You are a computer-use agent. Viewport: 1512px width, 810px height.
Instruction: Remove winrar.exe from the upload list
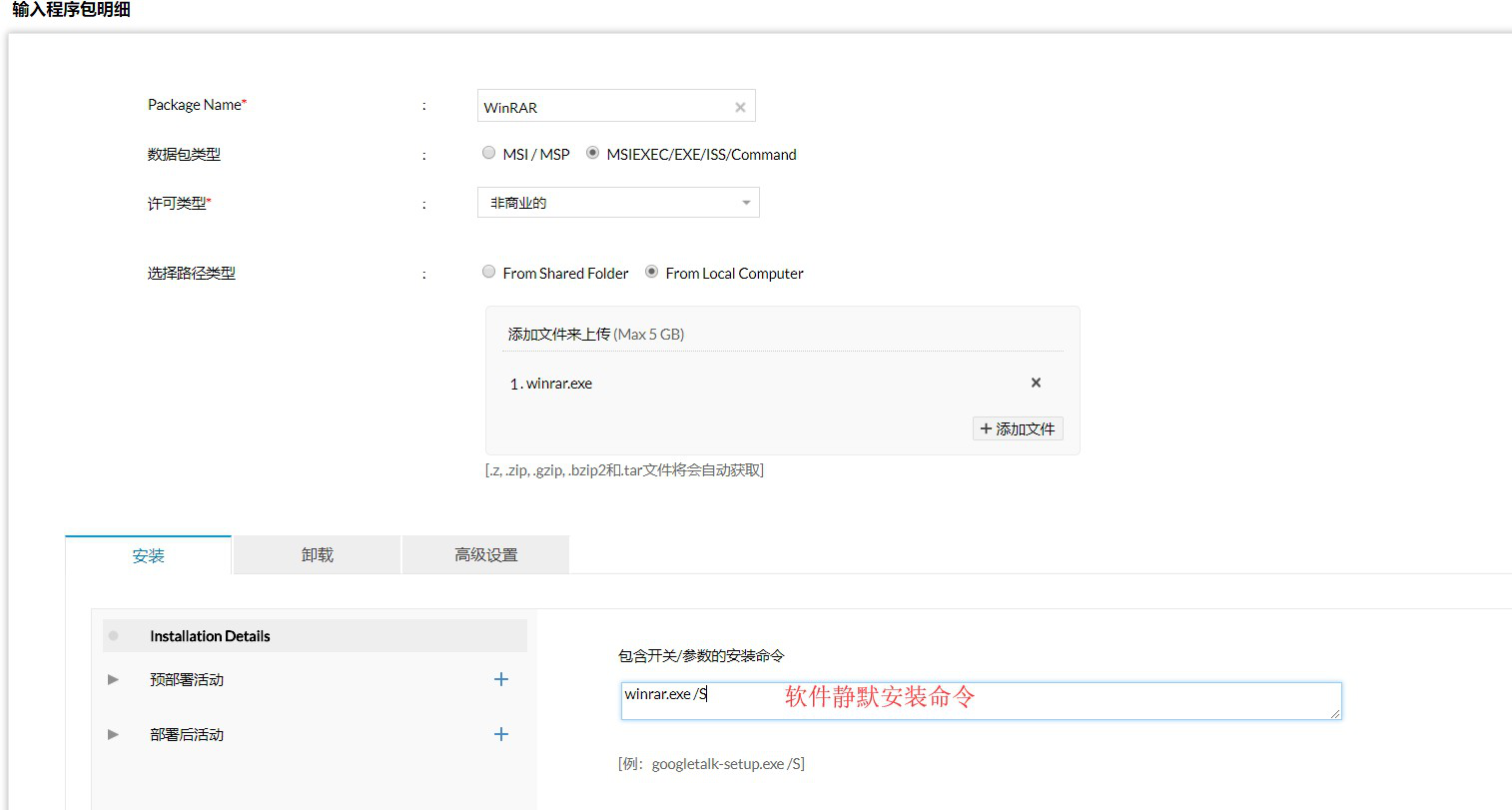tap(1036, 383)
